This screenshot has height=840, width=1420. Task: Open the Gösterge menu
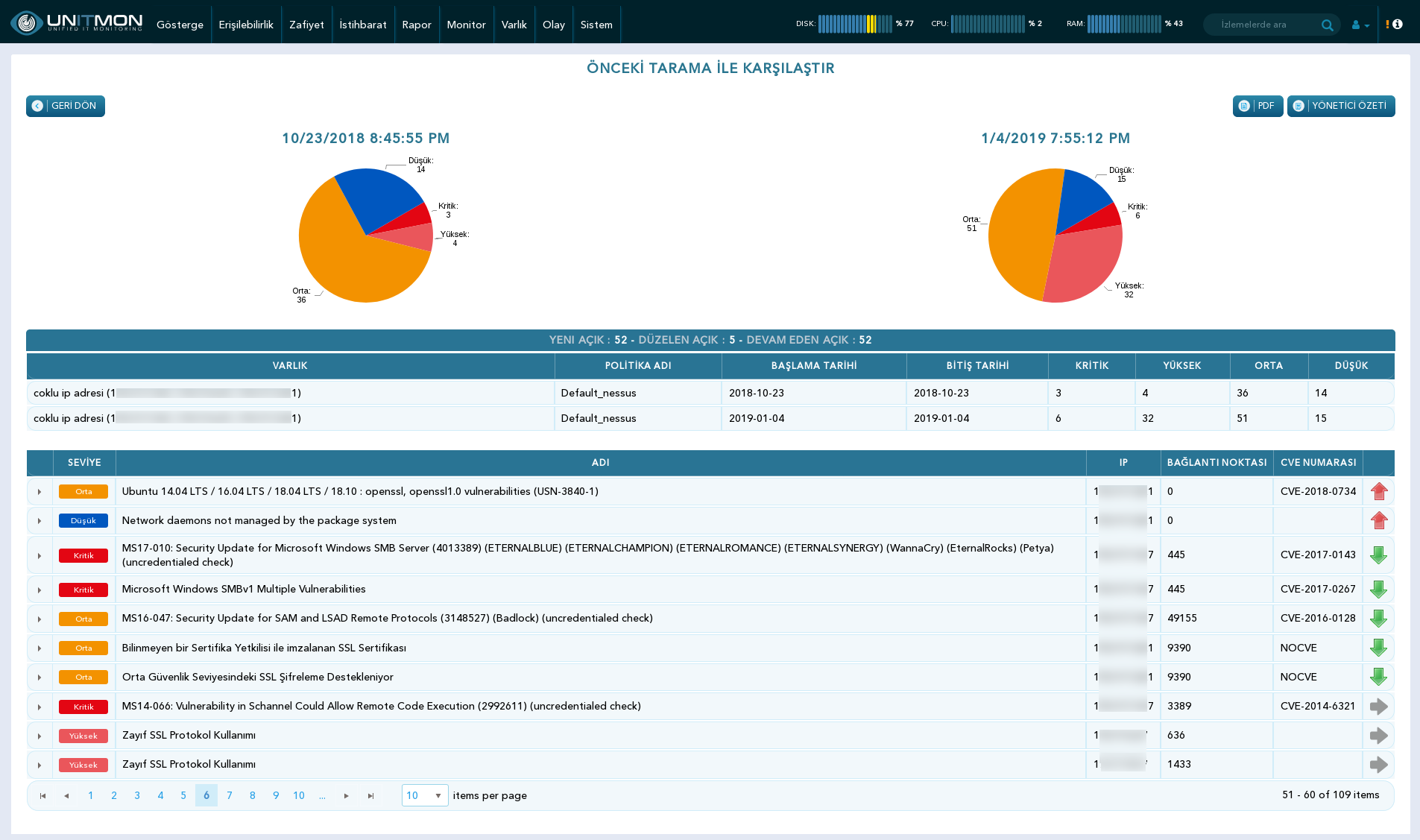[x=180, y=25]
